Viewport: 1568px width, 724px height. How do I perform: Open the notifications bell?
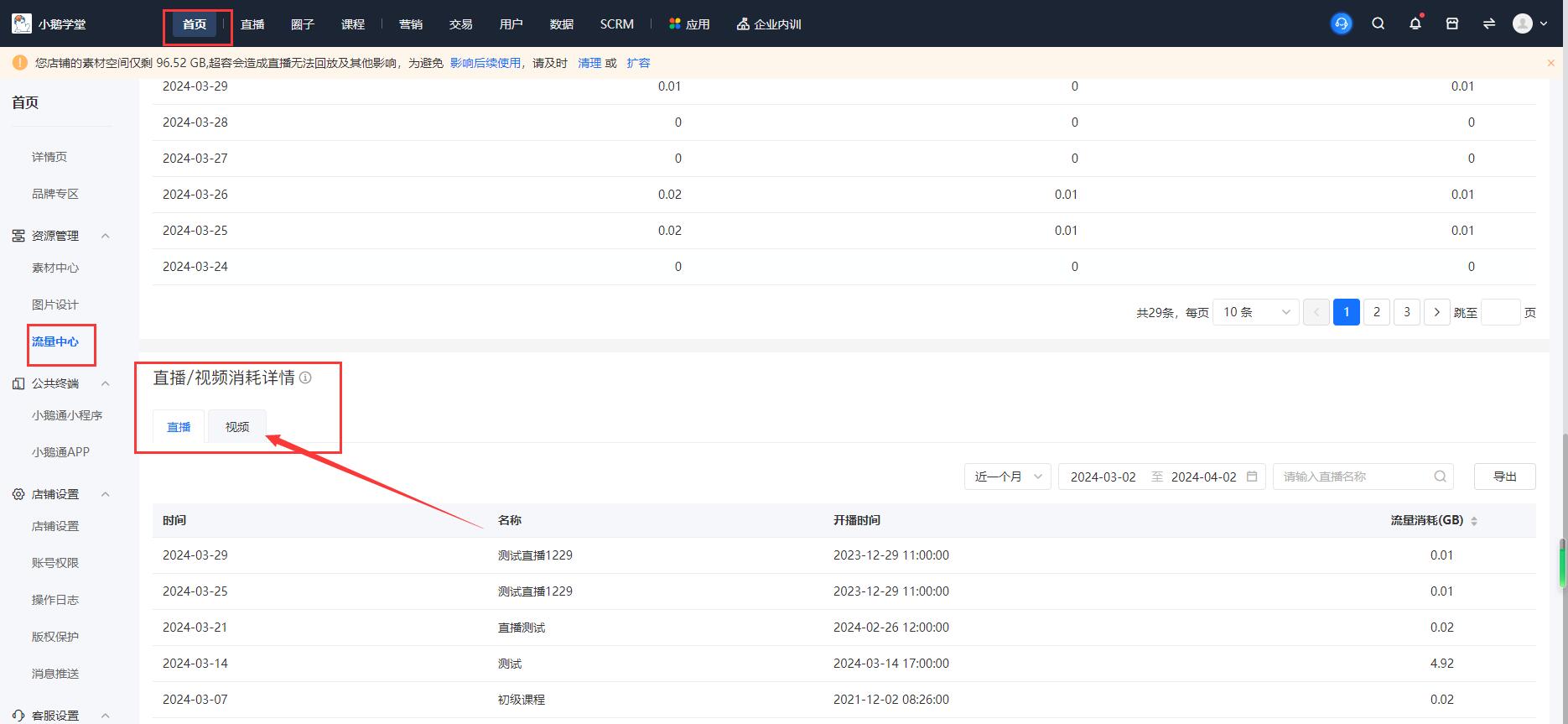click(1415, 23)
